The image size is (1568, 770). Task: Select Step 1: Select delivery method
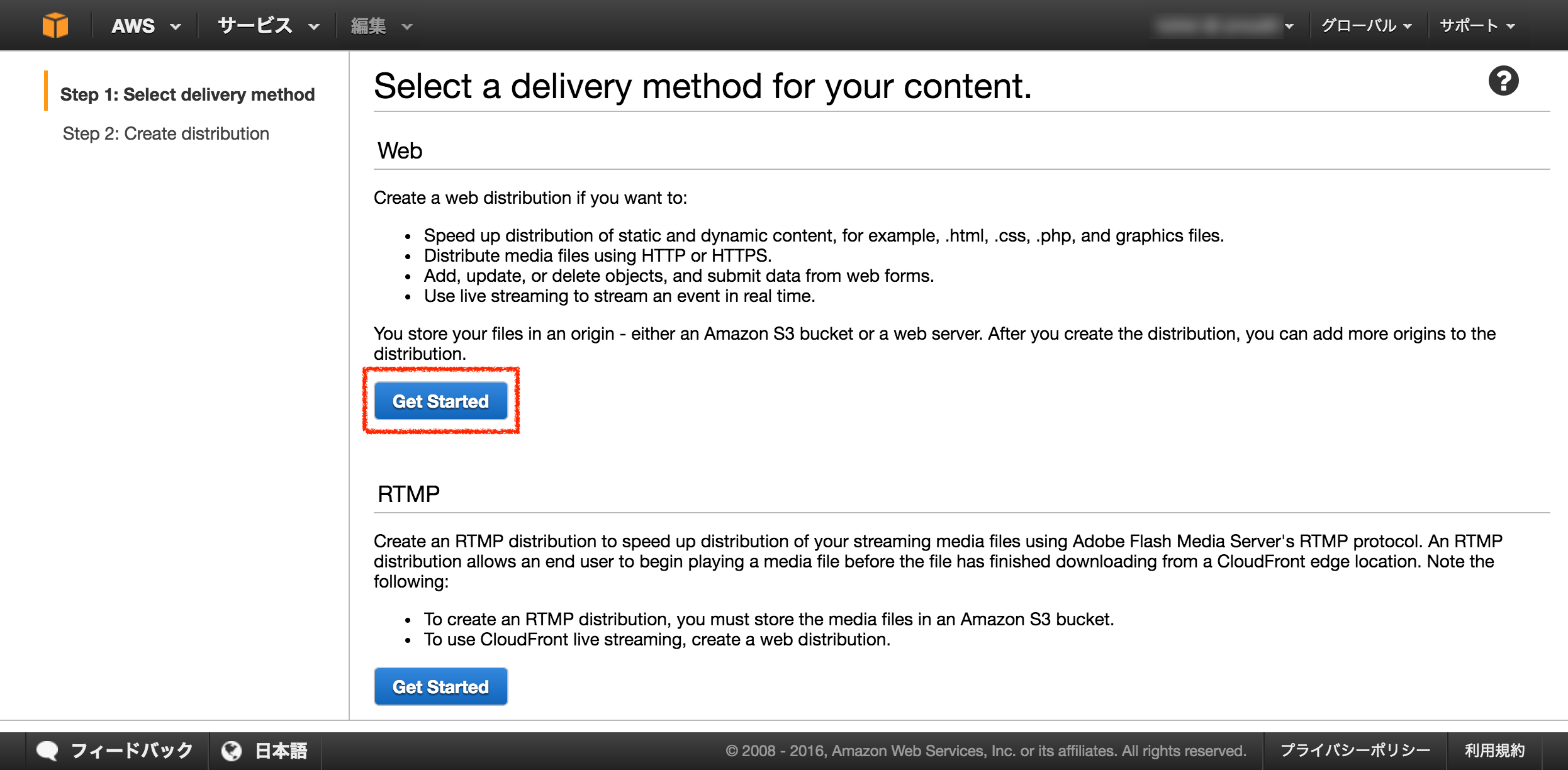click(x=187, y=94)
